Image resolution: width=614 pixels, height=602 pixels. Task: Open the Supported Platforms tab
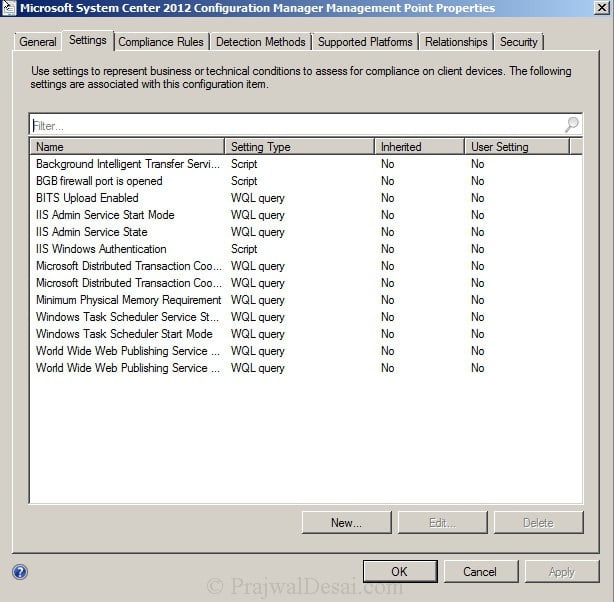[x=365, y=42]
